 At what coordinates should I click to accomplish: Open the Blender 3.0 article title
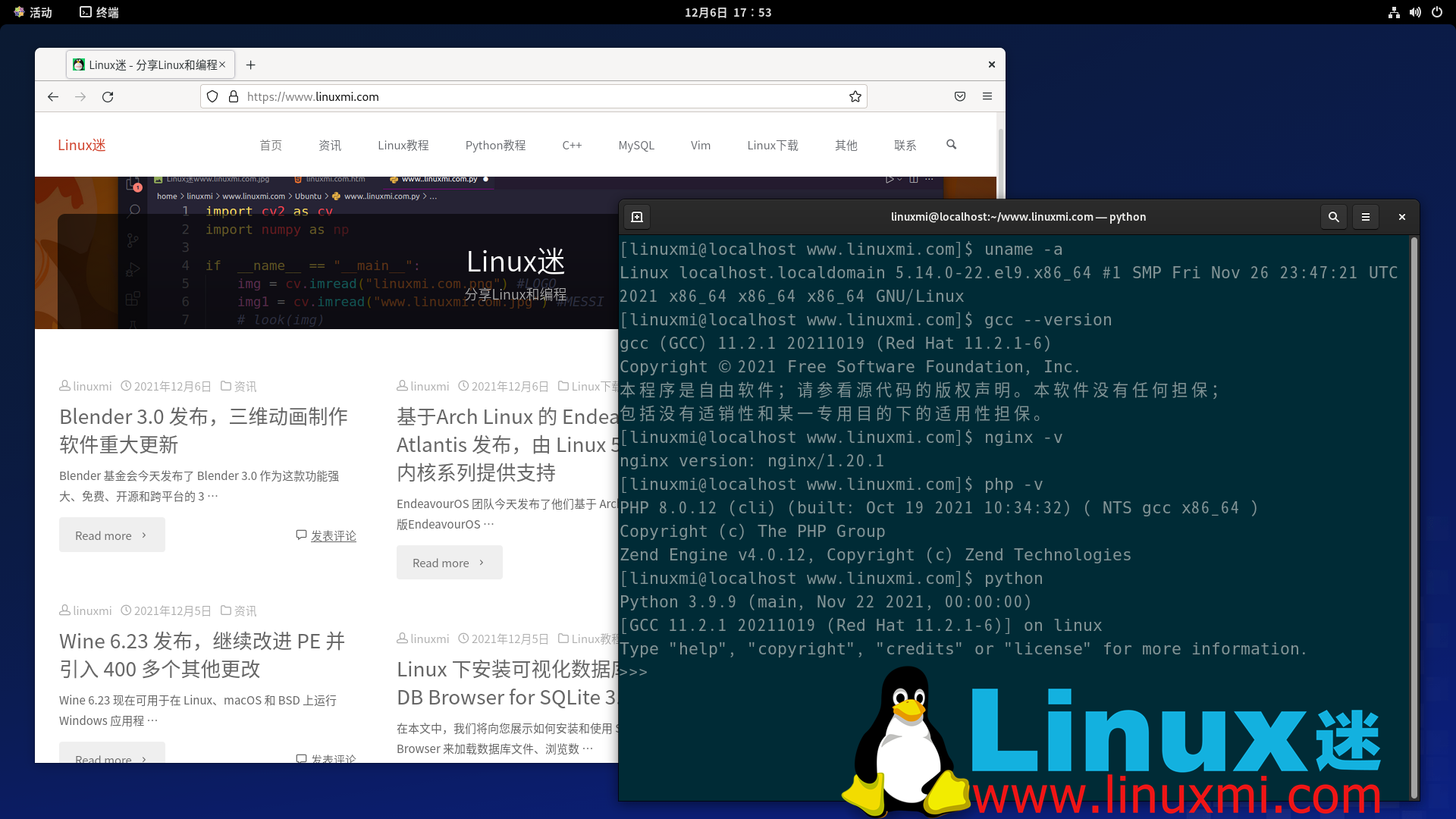204,431
